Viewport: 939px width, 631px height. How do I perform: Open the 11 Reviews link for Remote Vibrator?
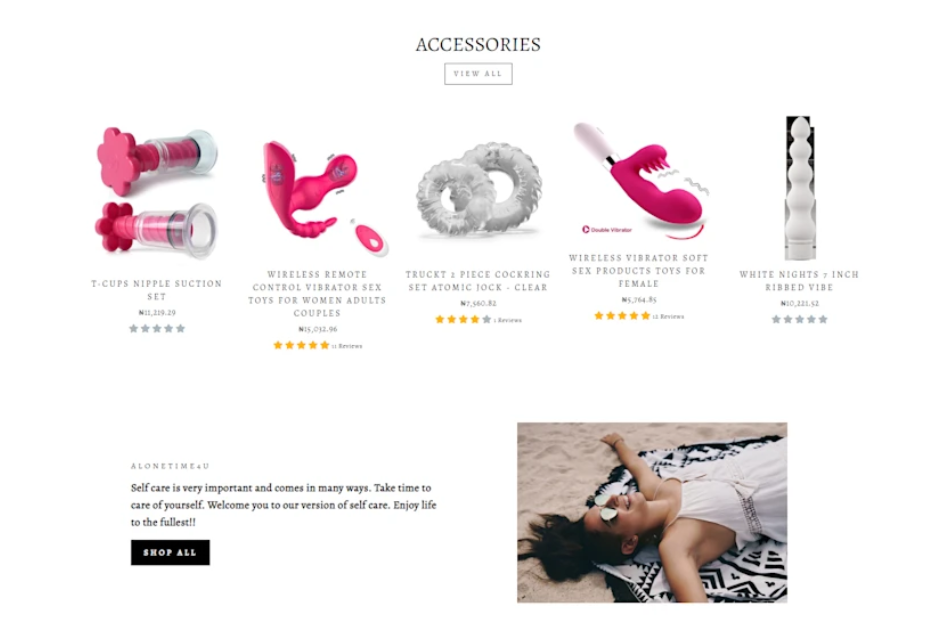[x=347, y=345]
